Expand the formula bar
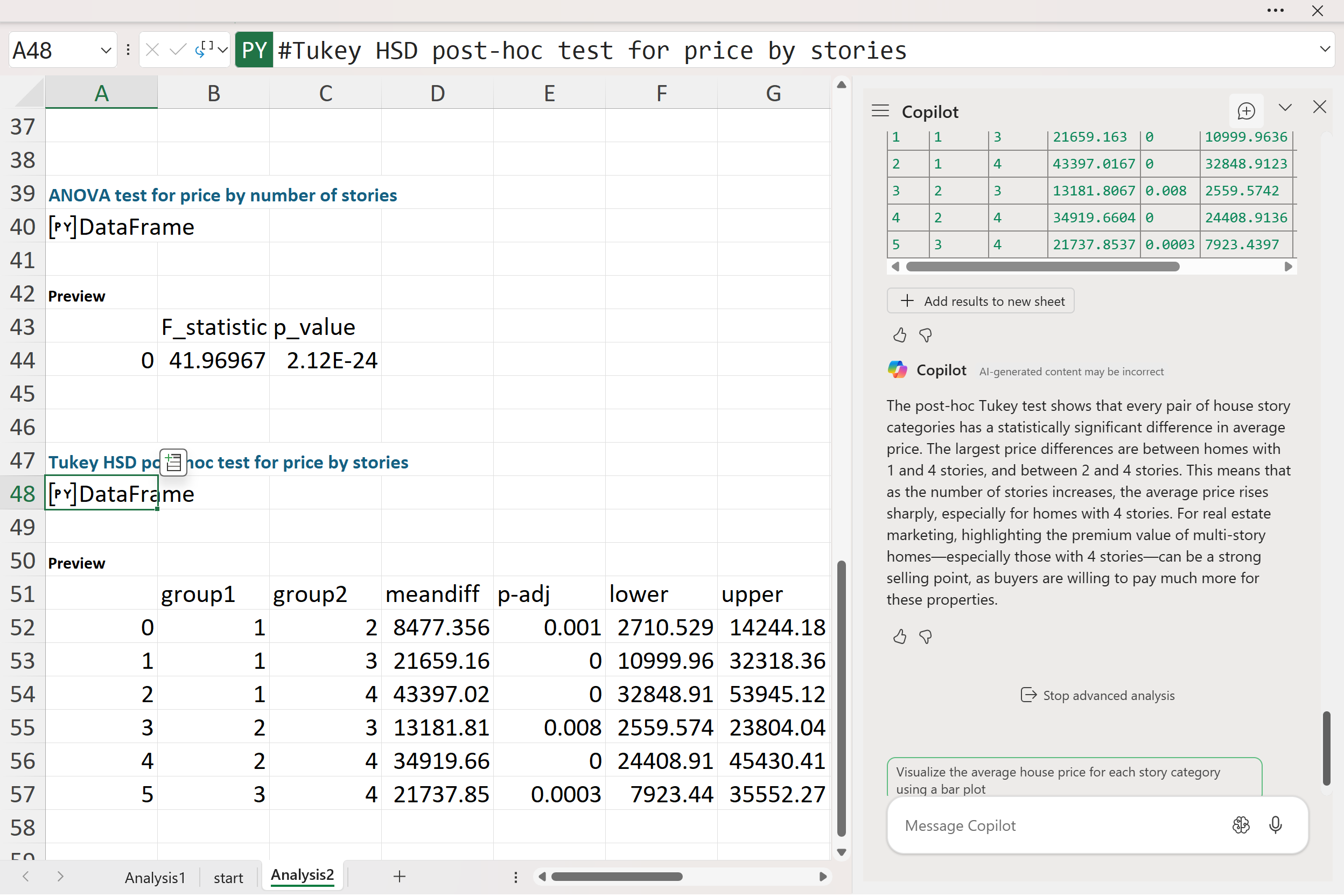1344x896 pixels. click(x=1325, y=49)
